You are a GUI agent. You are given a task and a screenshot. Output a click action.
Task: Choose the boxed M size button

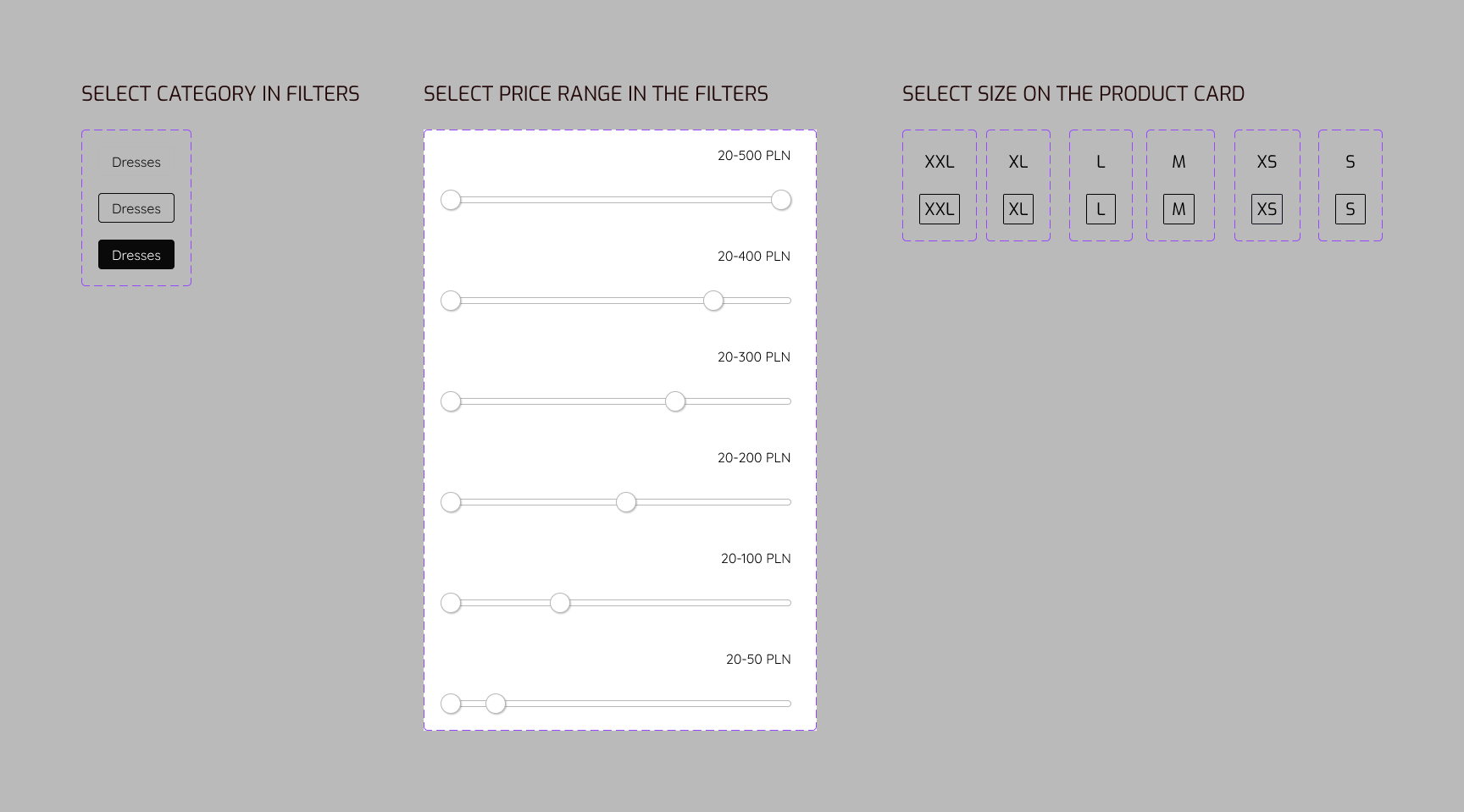tap(1178, 209)
